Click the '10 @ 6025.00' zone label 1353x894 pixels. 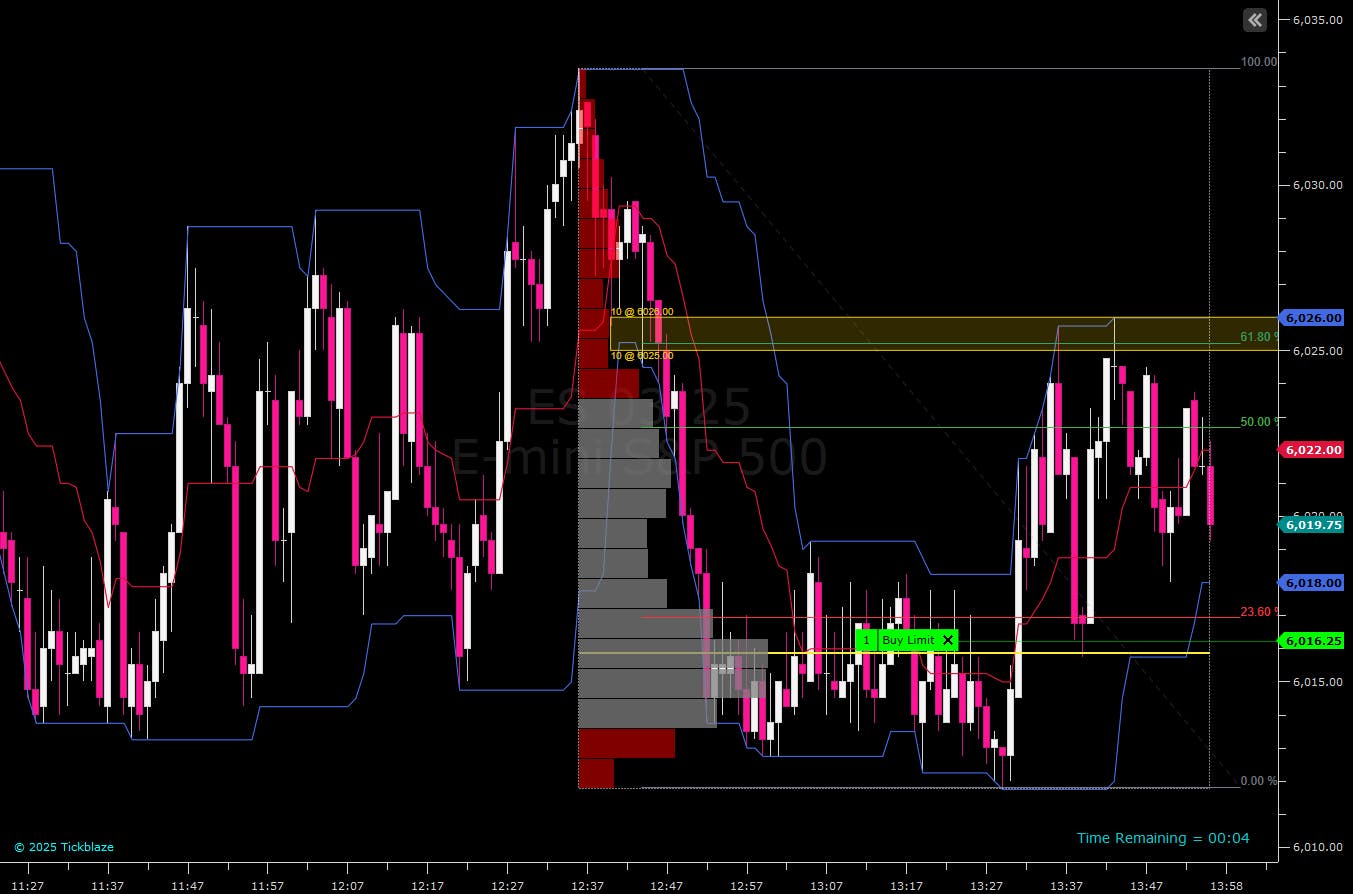click(x=642, y=356)
